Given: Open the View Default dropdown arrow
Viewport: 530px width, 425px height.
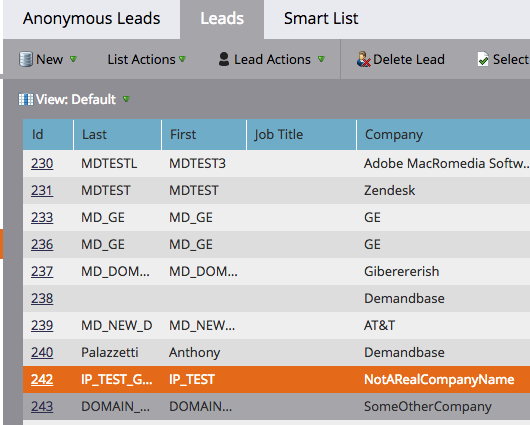Looking at the screenshot, I should pyautogui.click(x=126, y=99).
